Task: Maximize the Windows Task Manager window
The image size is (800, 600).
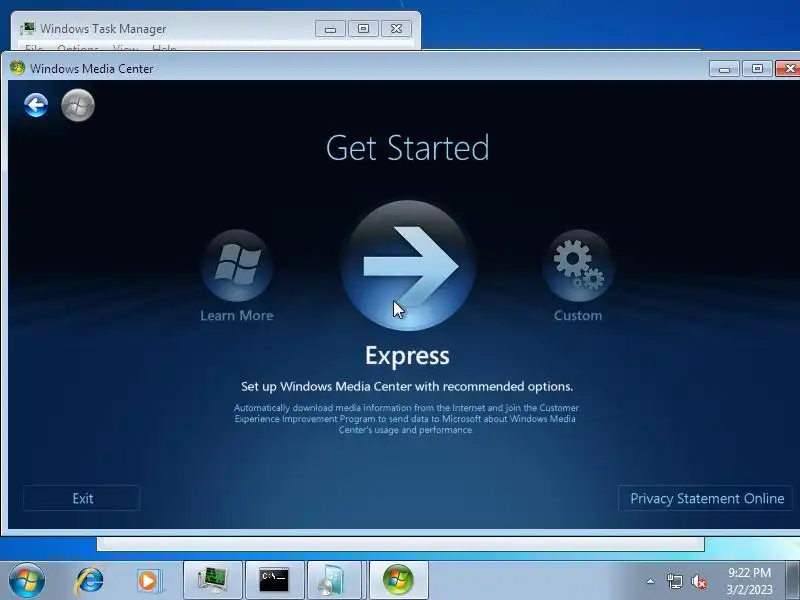Action: 363,29
